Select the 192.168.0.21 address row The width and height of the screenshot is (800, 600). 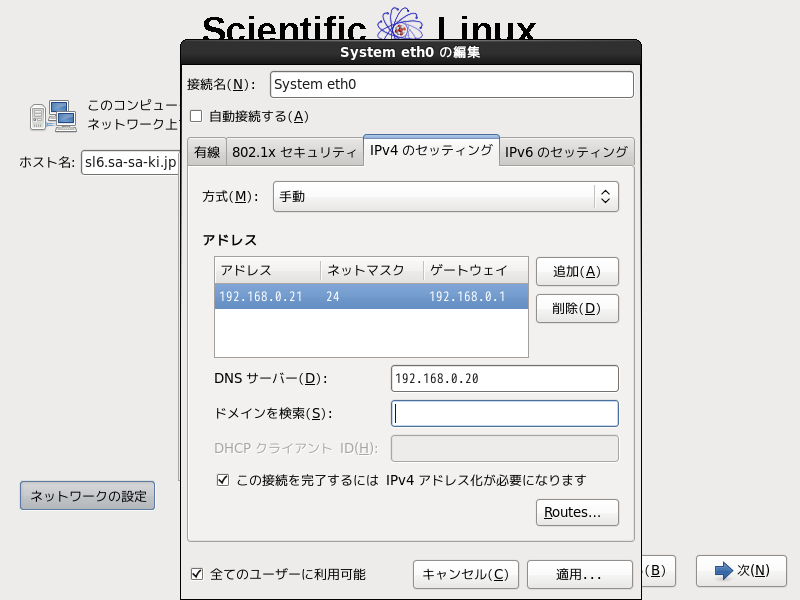pyautogui.click(x=370, y=297)
